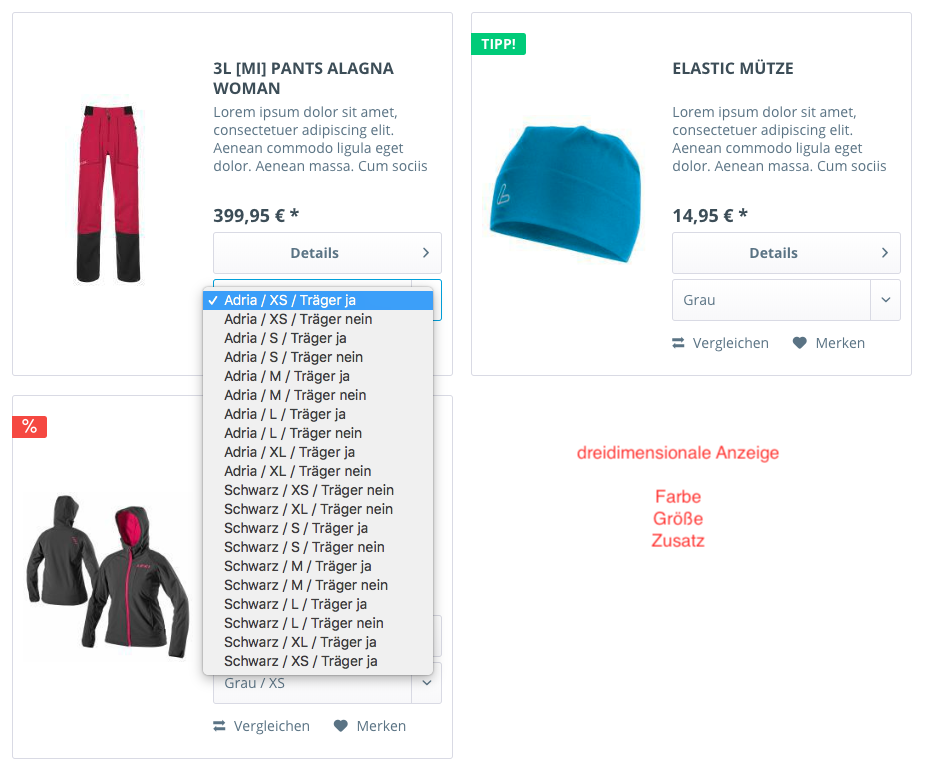Select Schwarz / S / Träger nein variant

coord(304,547)
